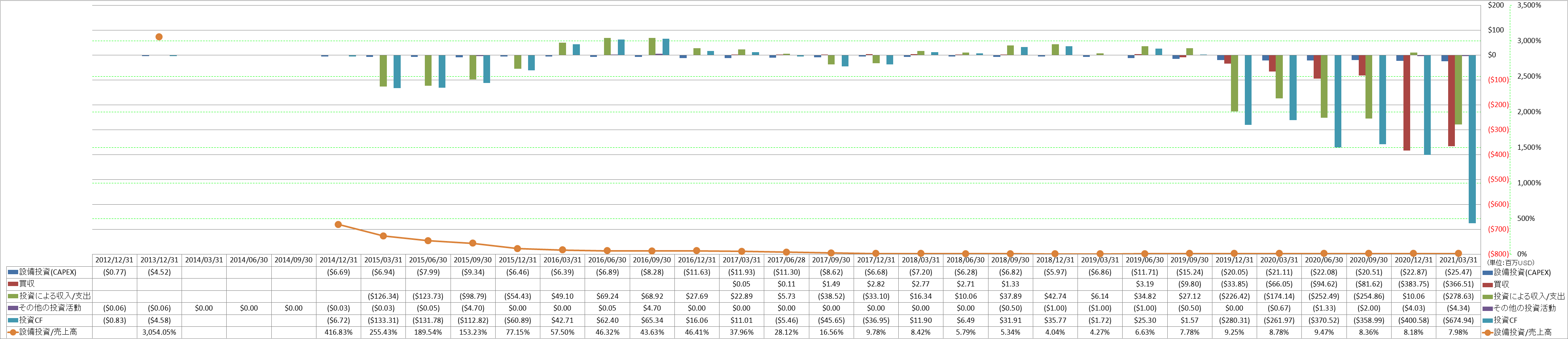Click the 2020/12/31 date column header
Image resolution: width=1568 pixels, height=339 pixels.
coord(1414,260)
